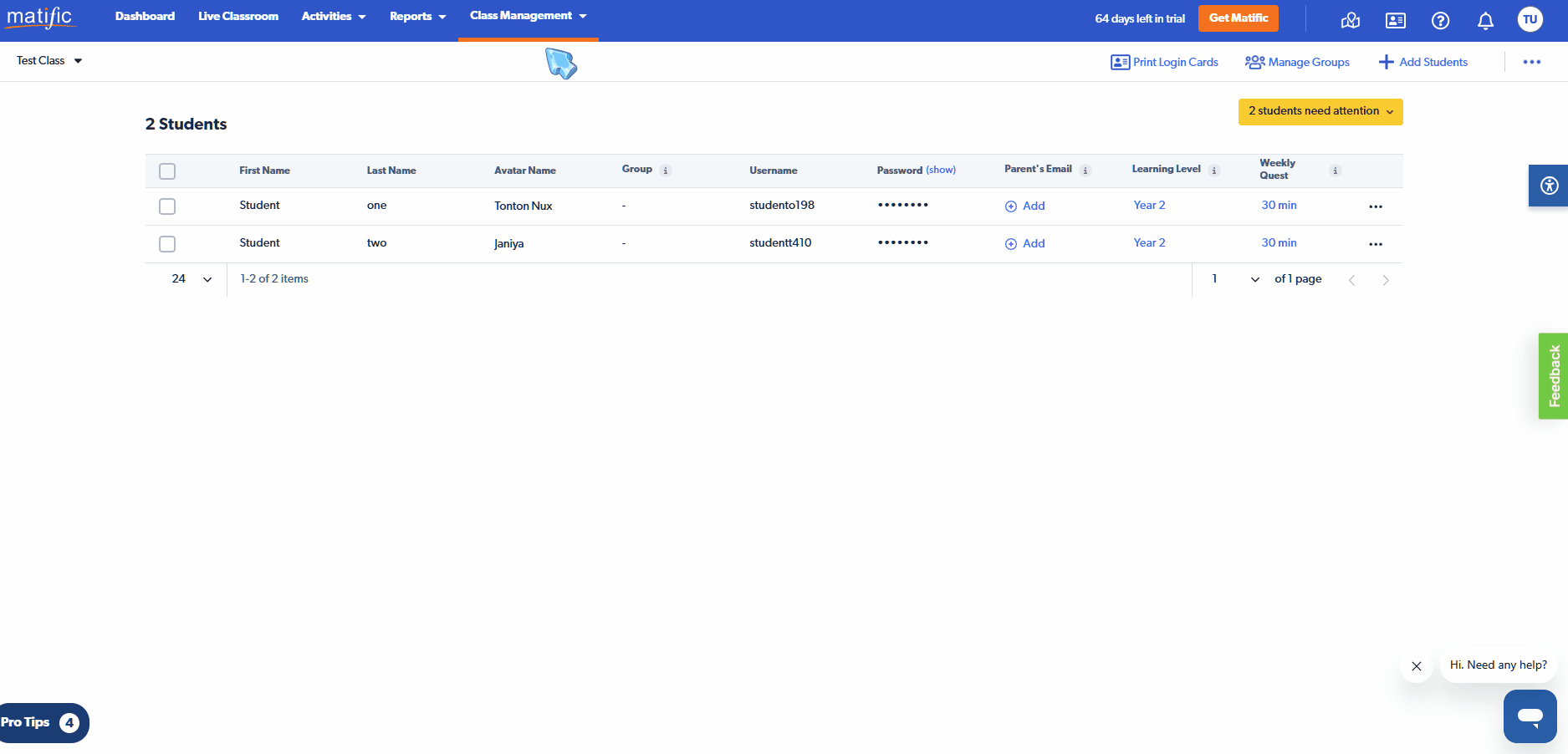Image resolution: width=1568 pixels, height=754 pixels.
Task: Open the Reports menu
Action: (417, 16)
